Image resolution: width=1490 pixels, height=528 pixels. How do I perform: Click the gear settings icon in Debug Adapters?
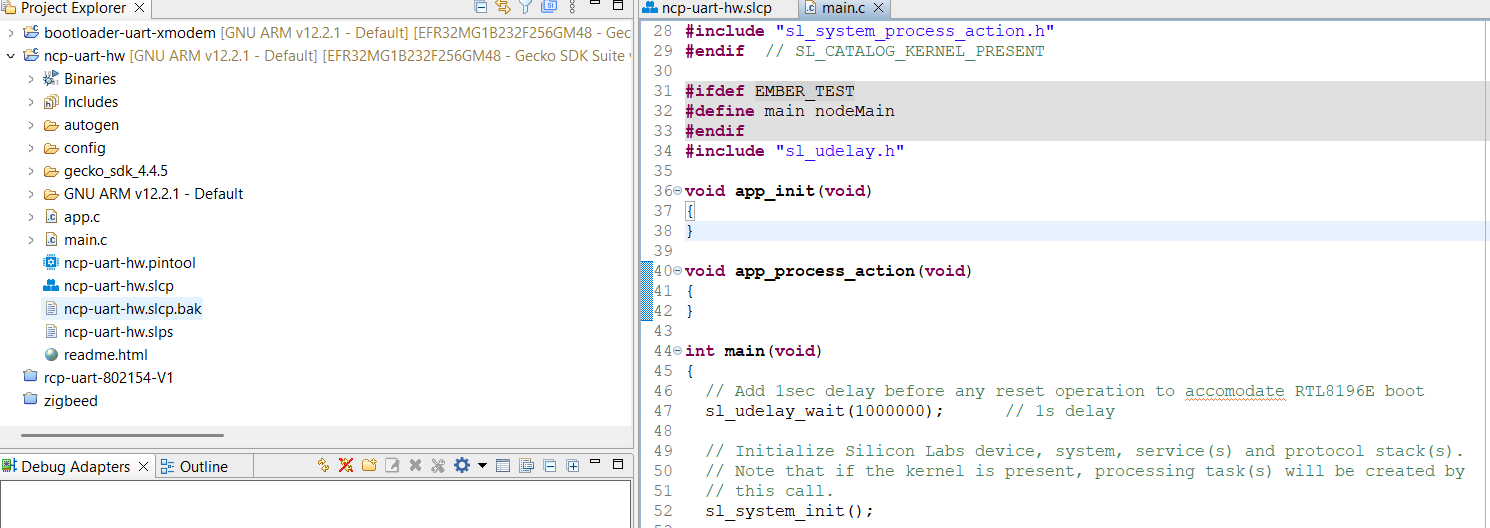pos(461,466)
